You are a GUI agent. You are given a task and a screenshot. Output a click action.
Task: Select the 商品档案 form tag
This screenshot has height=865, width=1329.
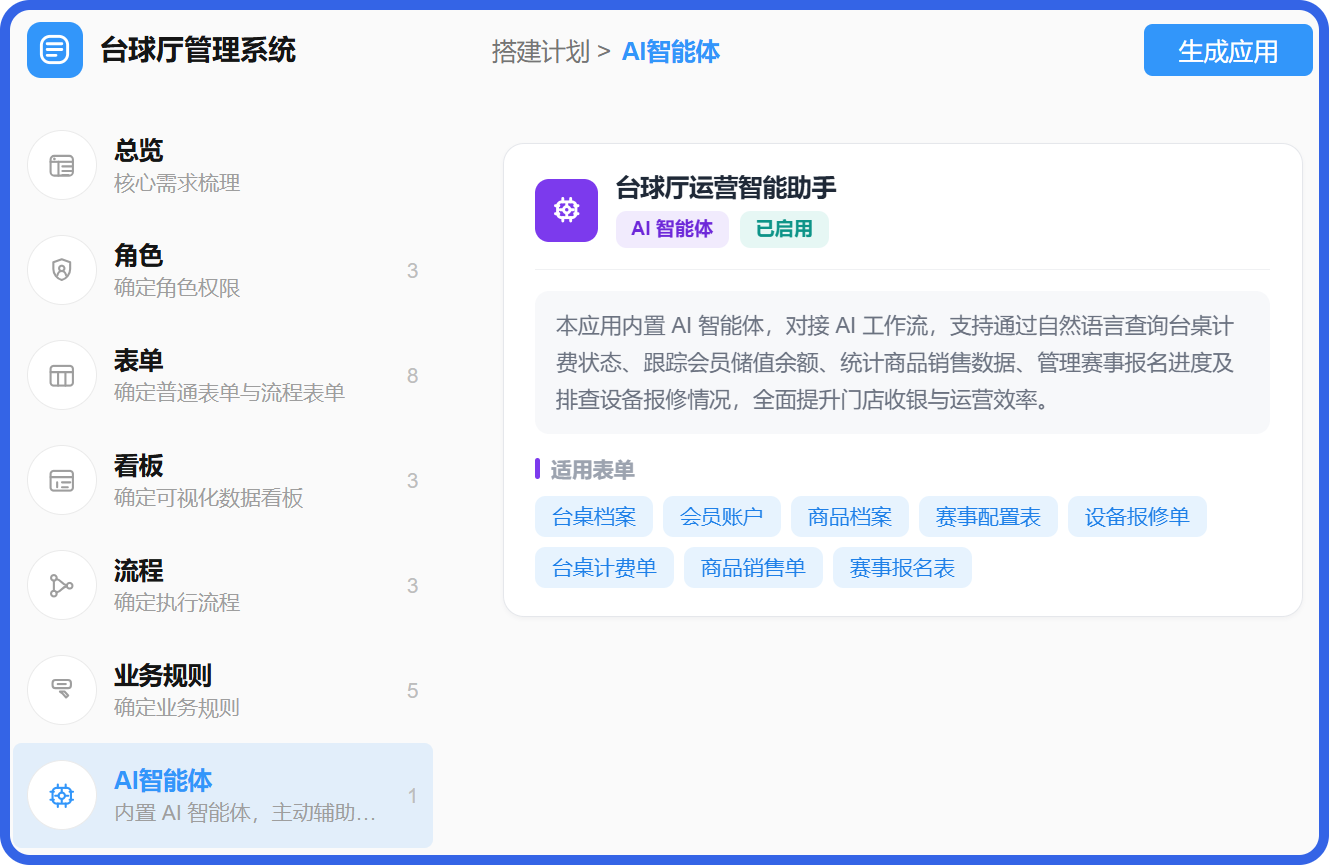tap(850, 517)
